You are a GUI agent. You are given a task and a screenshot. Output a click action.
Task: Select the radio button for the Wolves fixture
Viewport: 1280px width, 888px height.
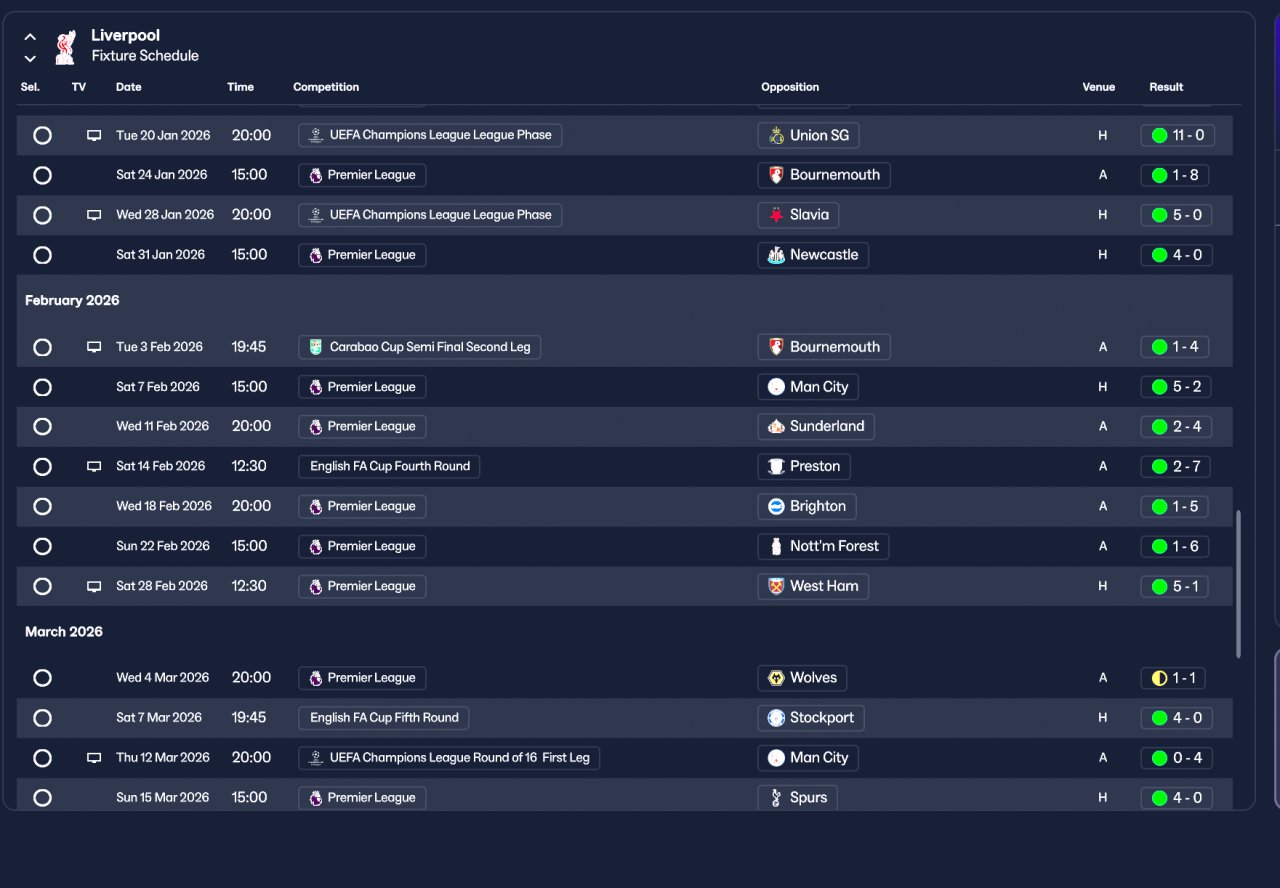coord(42,678)
